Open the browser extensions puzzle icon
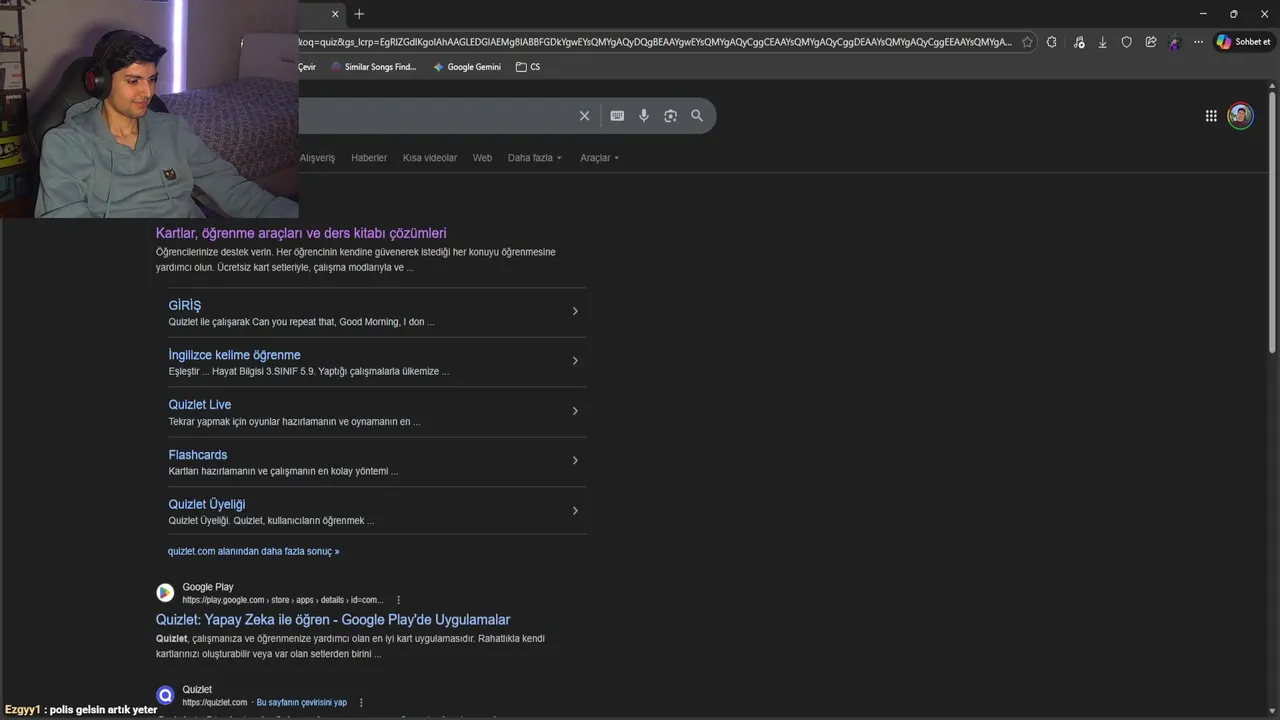The width and height of the screenshot is (1280, 720). tap(1052, 42)
